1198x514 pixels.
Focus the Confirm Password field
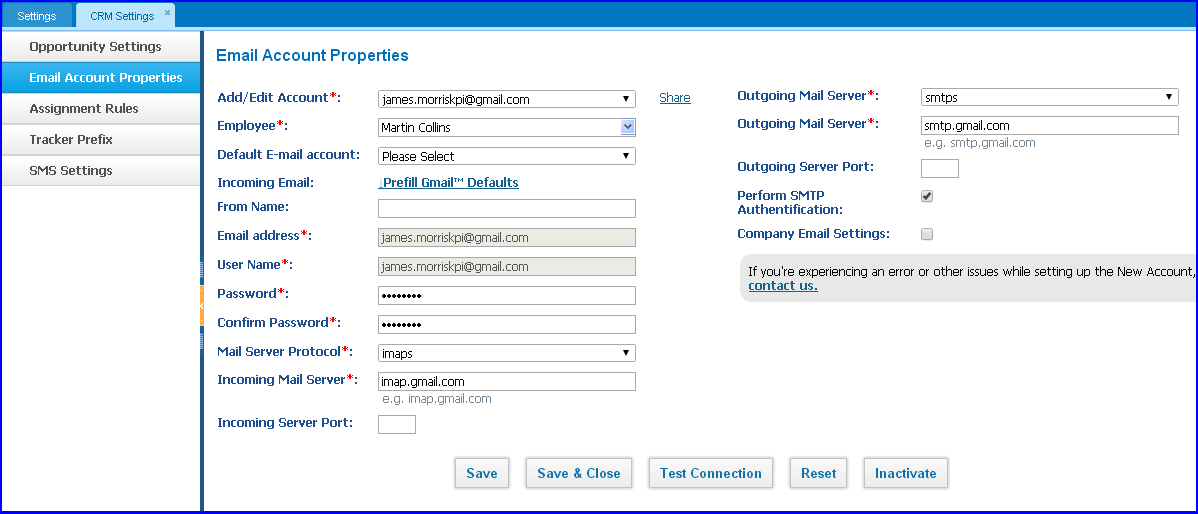pyautogui.click(x=507, y=325)
